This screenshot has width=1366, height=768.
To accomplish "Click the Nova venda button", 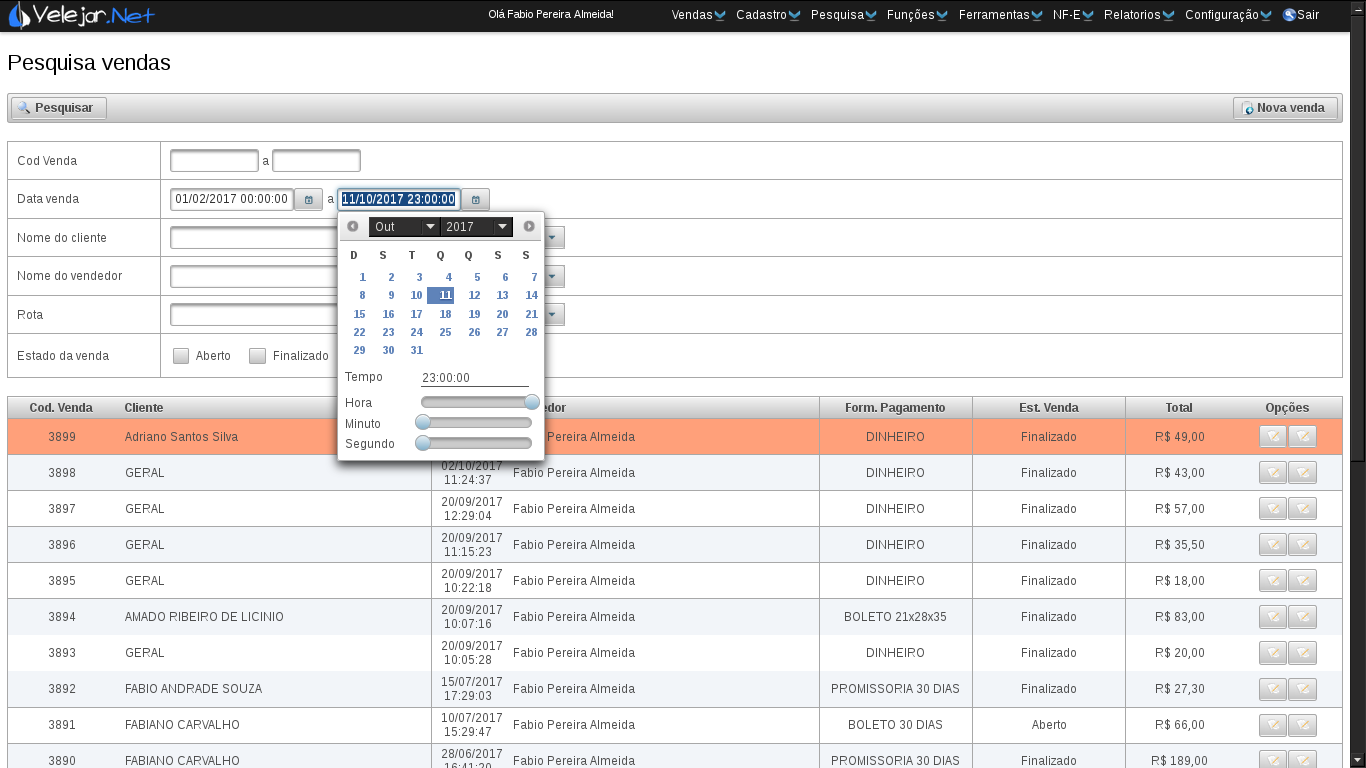I will [x=1286, y=108].
